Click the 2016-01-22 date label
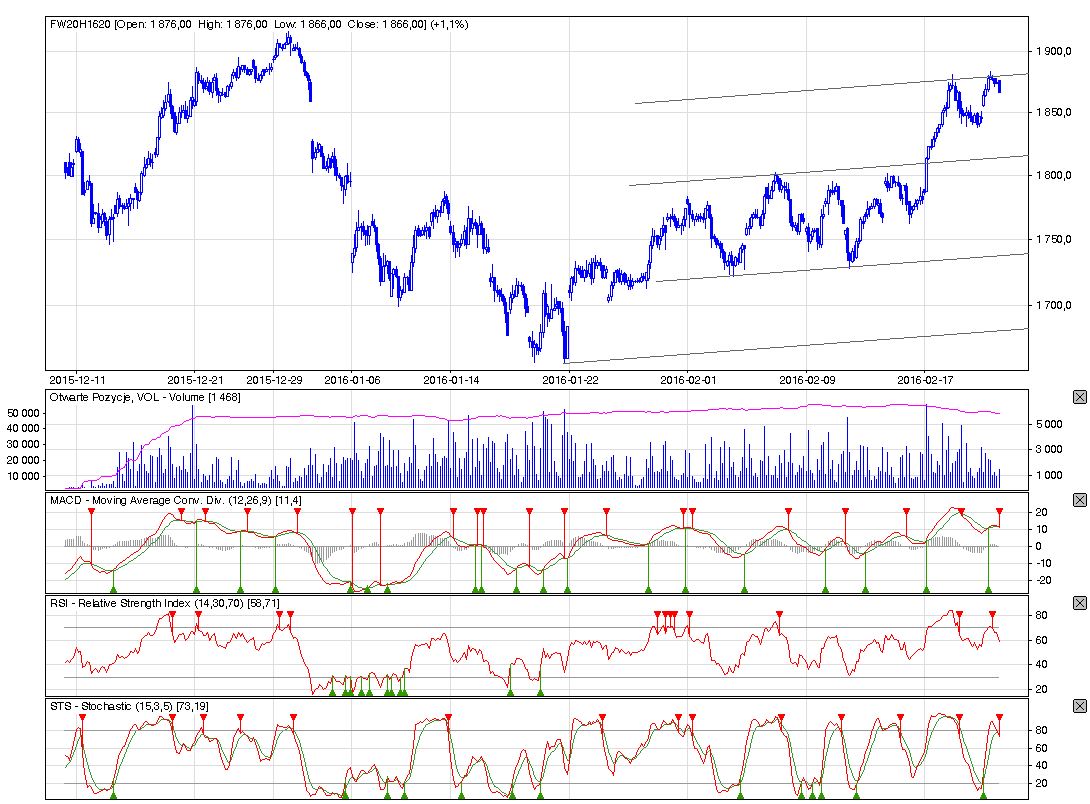1090x804 pixels. click(570, 380)
